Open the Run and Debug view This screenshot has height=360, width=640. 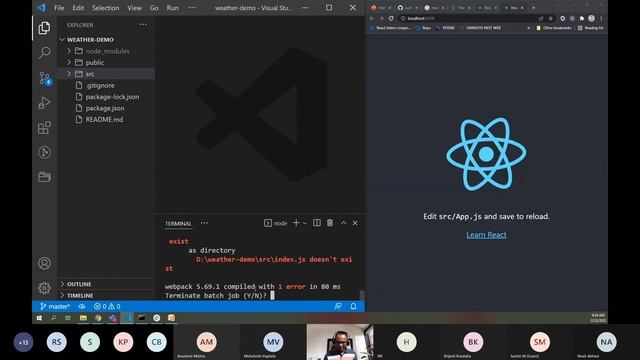pos(44,103)
